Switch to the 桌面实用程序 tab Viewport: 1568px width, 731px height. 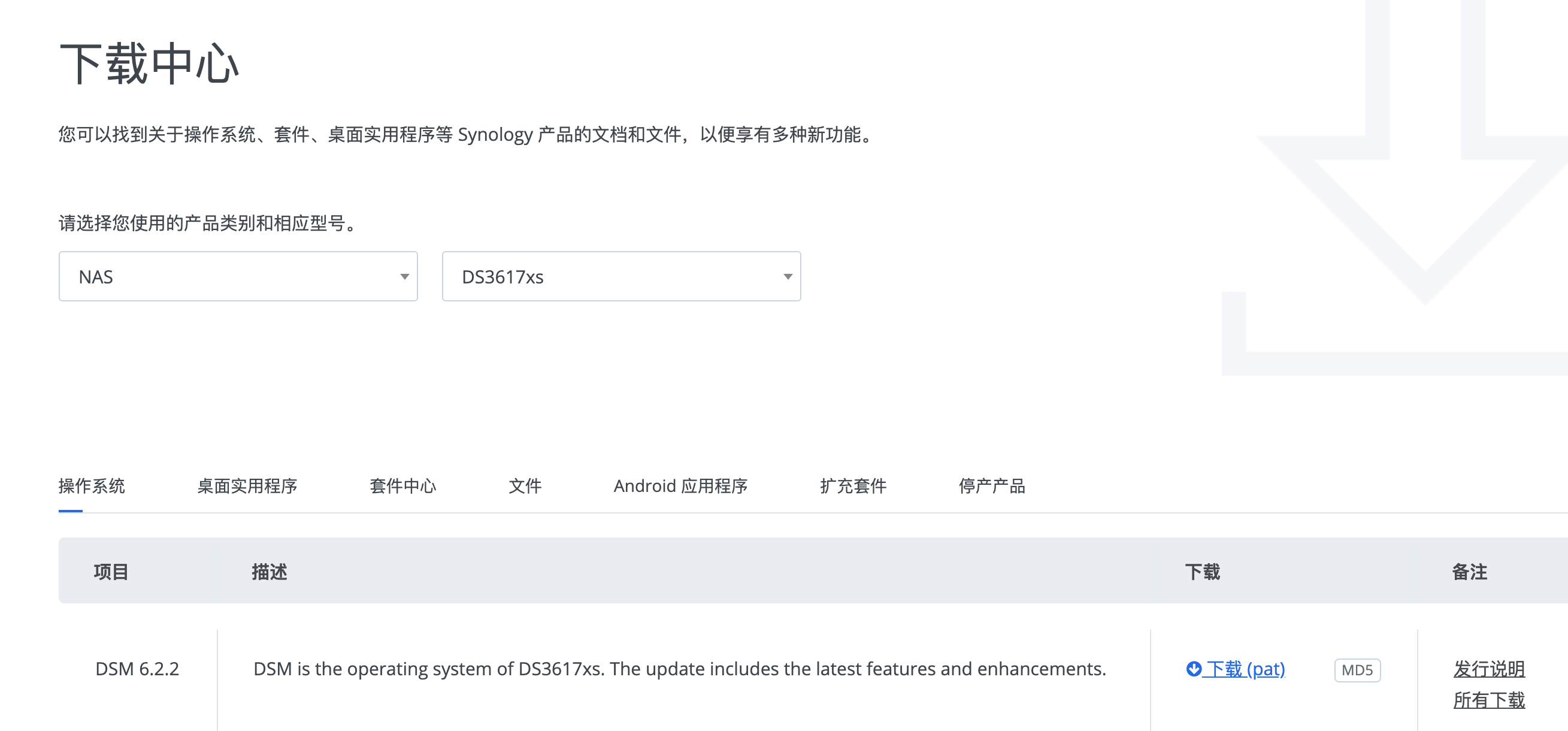click(x=247, y=485)
